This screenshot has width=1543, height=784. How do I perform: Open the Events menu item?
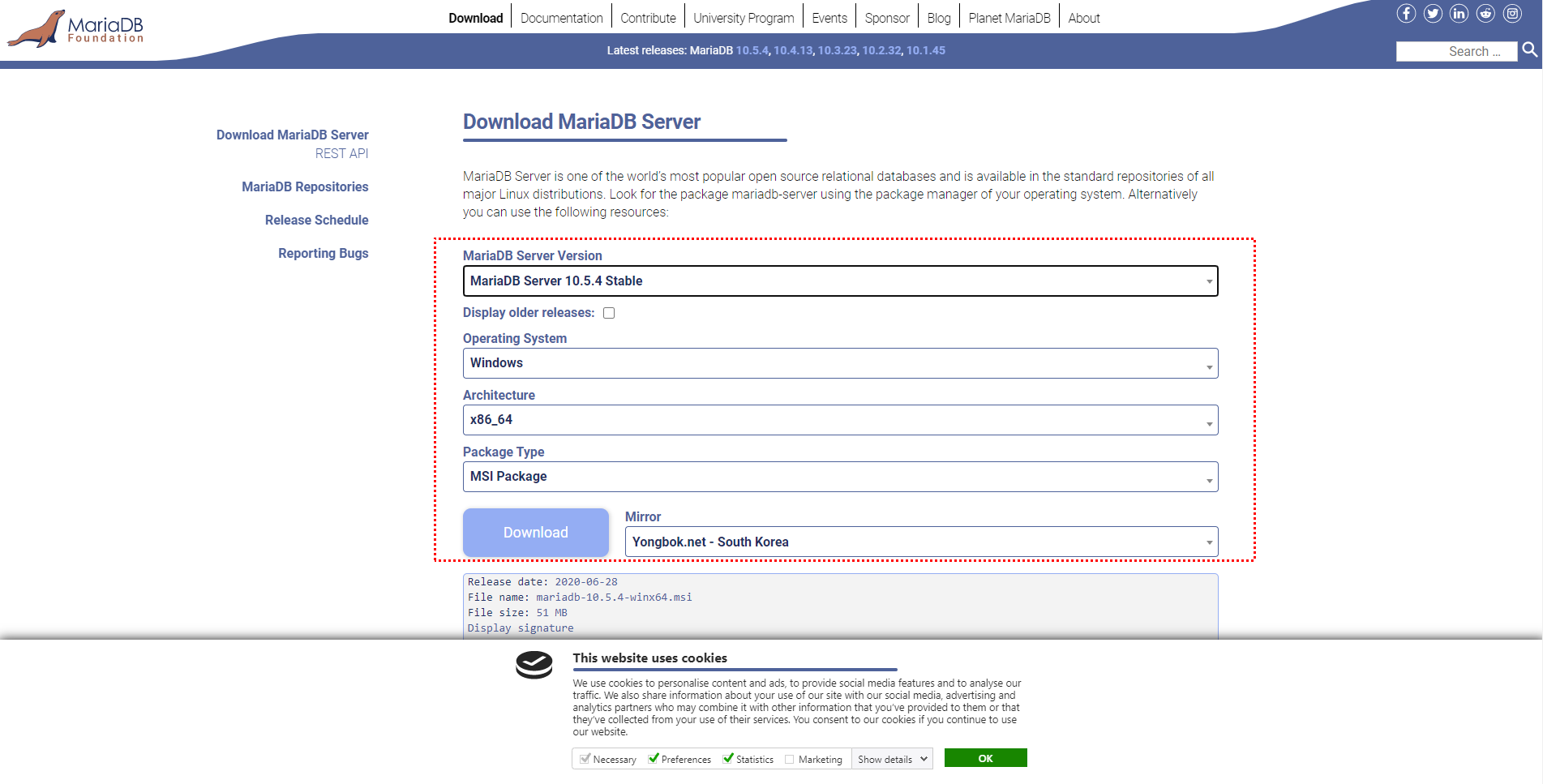(829, 18)
